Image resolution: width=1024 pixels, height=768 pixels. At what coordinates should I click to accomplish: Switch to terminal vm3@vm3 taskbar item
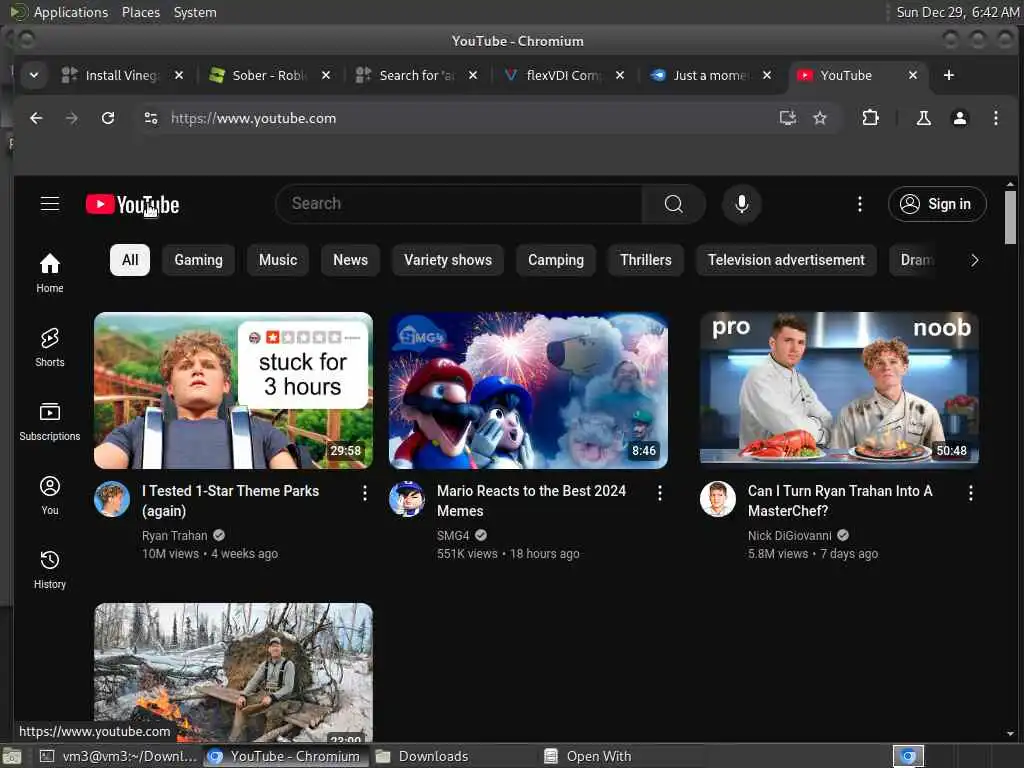tap(119, 756)
